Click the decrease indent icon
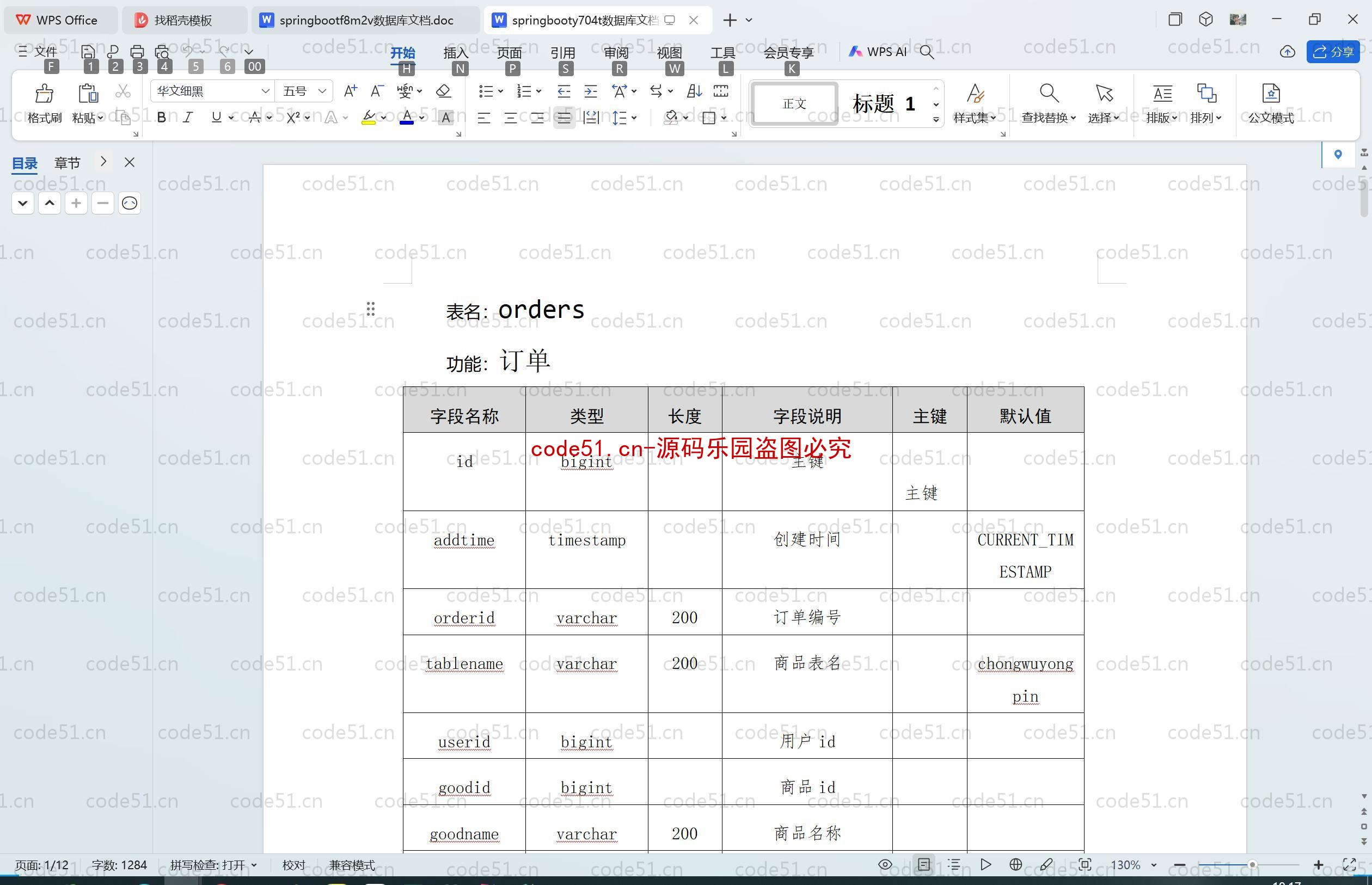 coord(564,91)
